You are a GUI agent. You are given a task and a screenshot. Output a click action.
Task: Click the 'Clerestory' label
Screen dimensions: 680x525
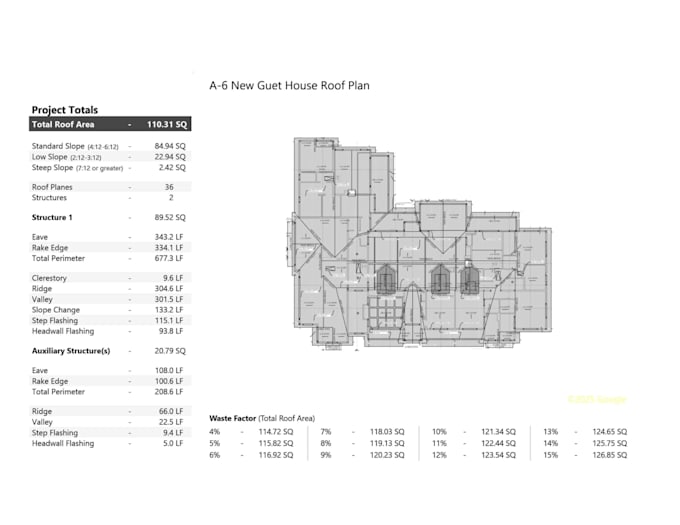click(49, 278)
